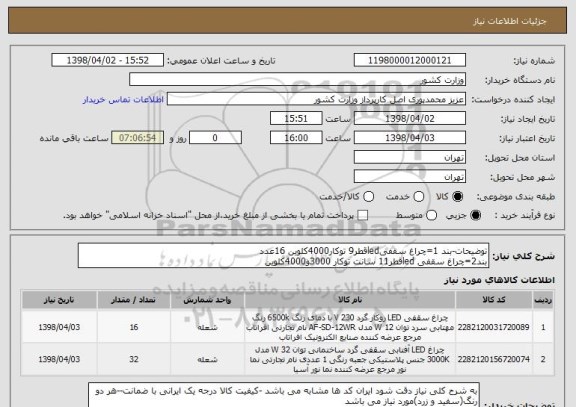The width and height of the screenshot is (576, 407).
Task: Click the 1398/04/03 date cell in row 1
Action: click(59, 327)
